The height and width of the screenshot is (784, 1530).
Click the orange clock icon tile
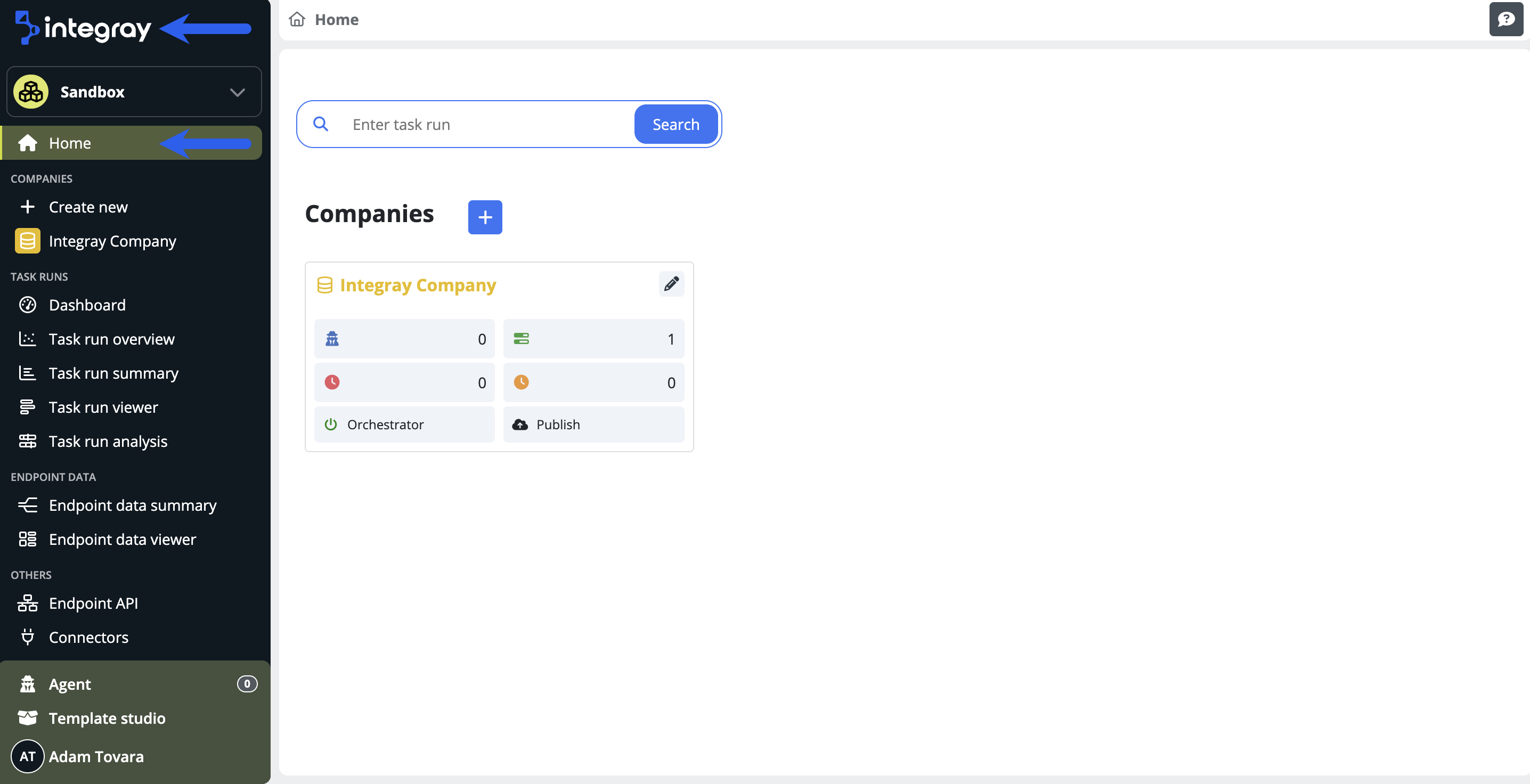593,382
